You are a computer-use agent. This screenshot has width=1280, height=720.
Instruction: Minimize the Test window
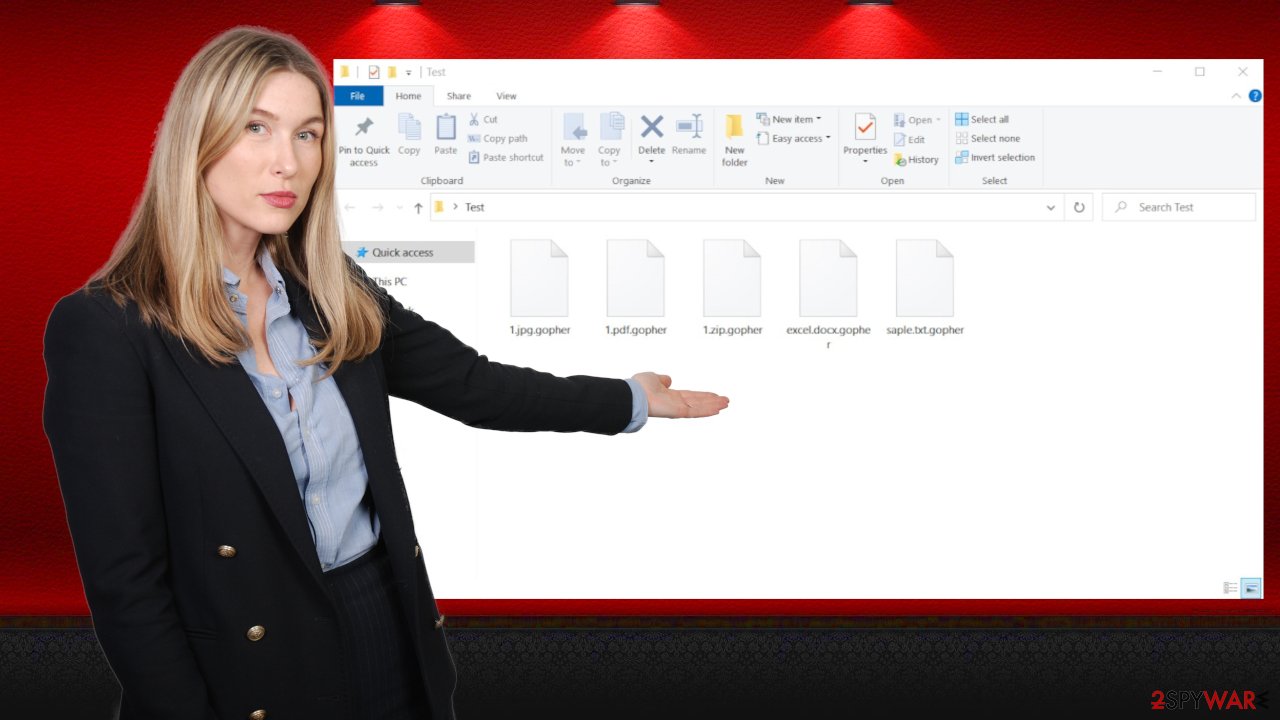pos(1157,72)
